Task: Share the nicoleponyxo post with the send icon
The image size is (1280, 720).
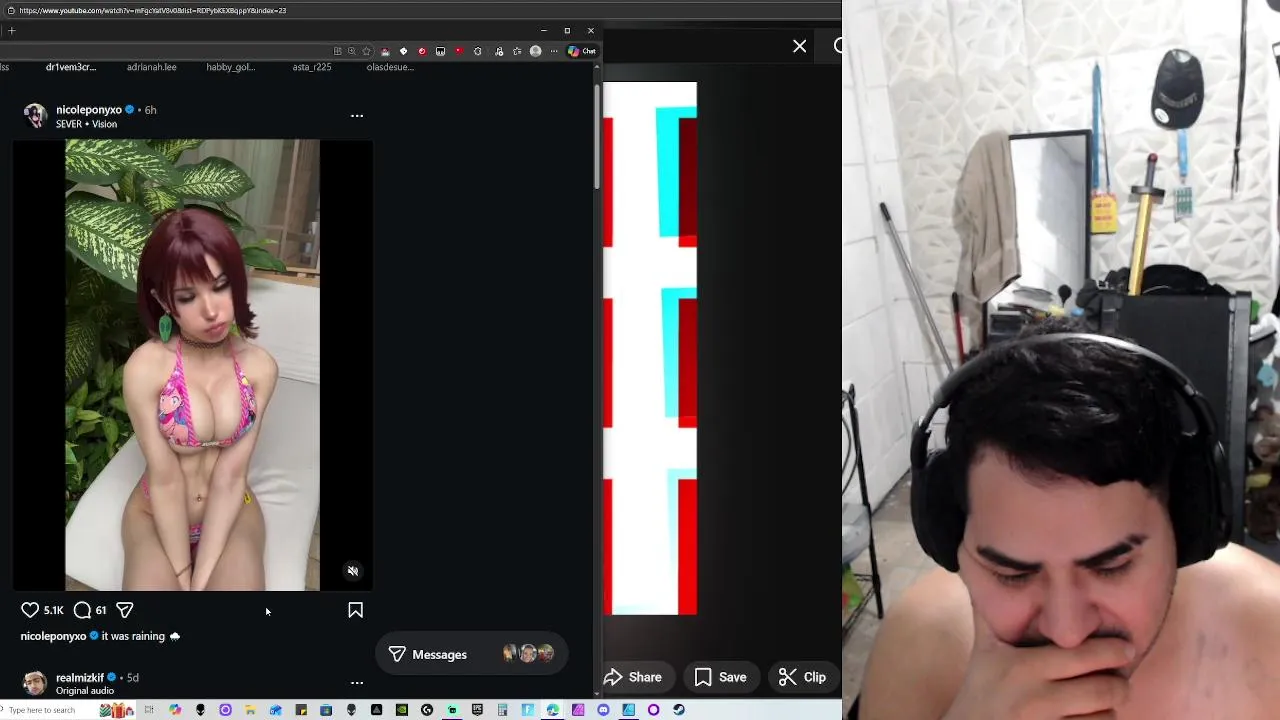Action: [125, 610]
